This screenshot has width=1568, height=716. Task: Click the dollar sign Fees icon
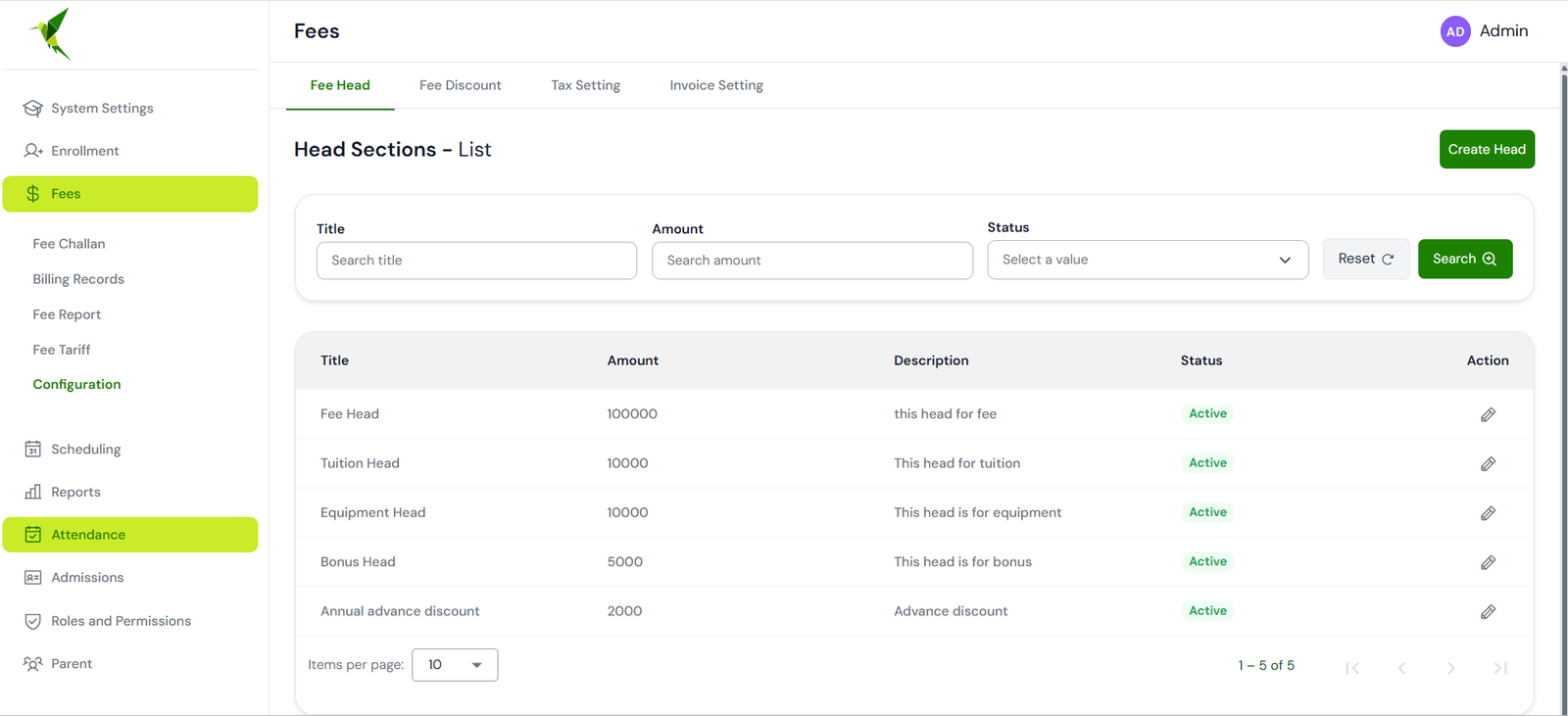click(33, 194)
